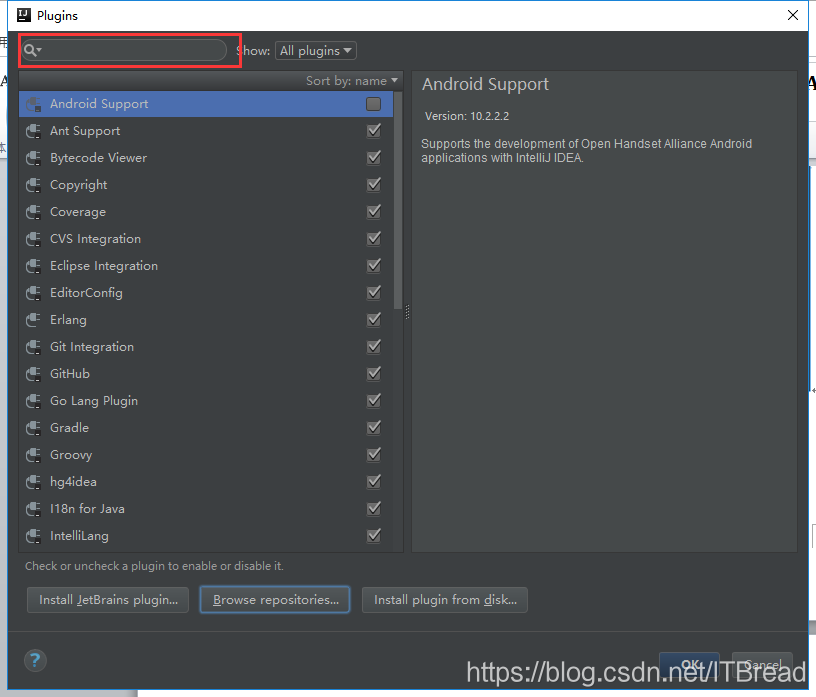Disable the Erlang plugin checkbox
This screenshot has width=816, height=697.
[374, 320]
